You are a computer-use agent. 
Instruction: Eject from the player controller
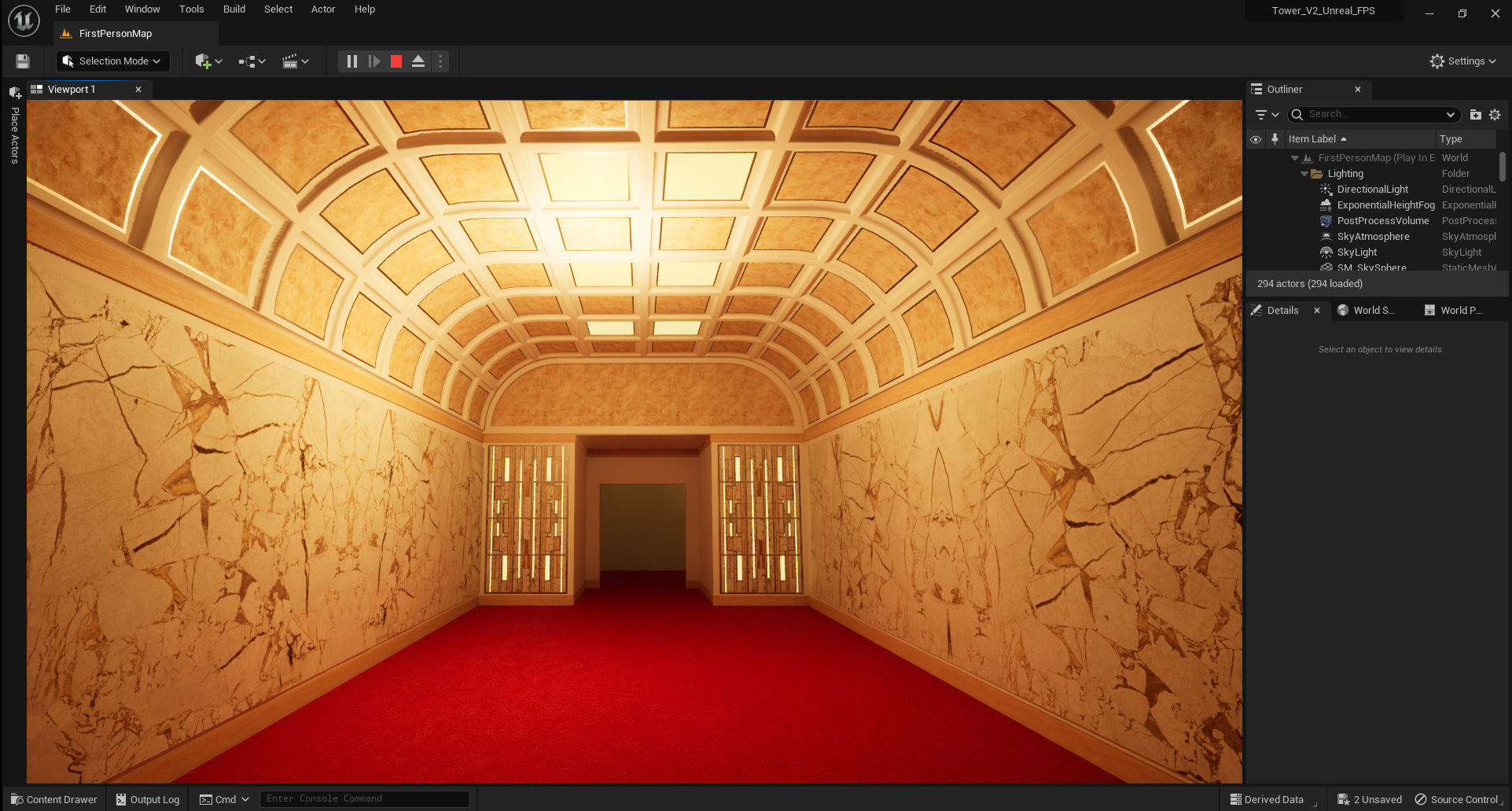418,61
